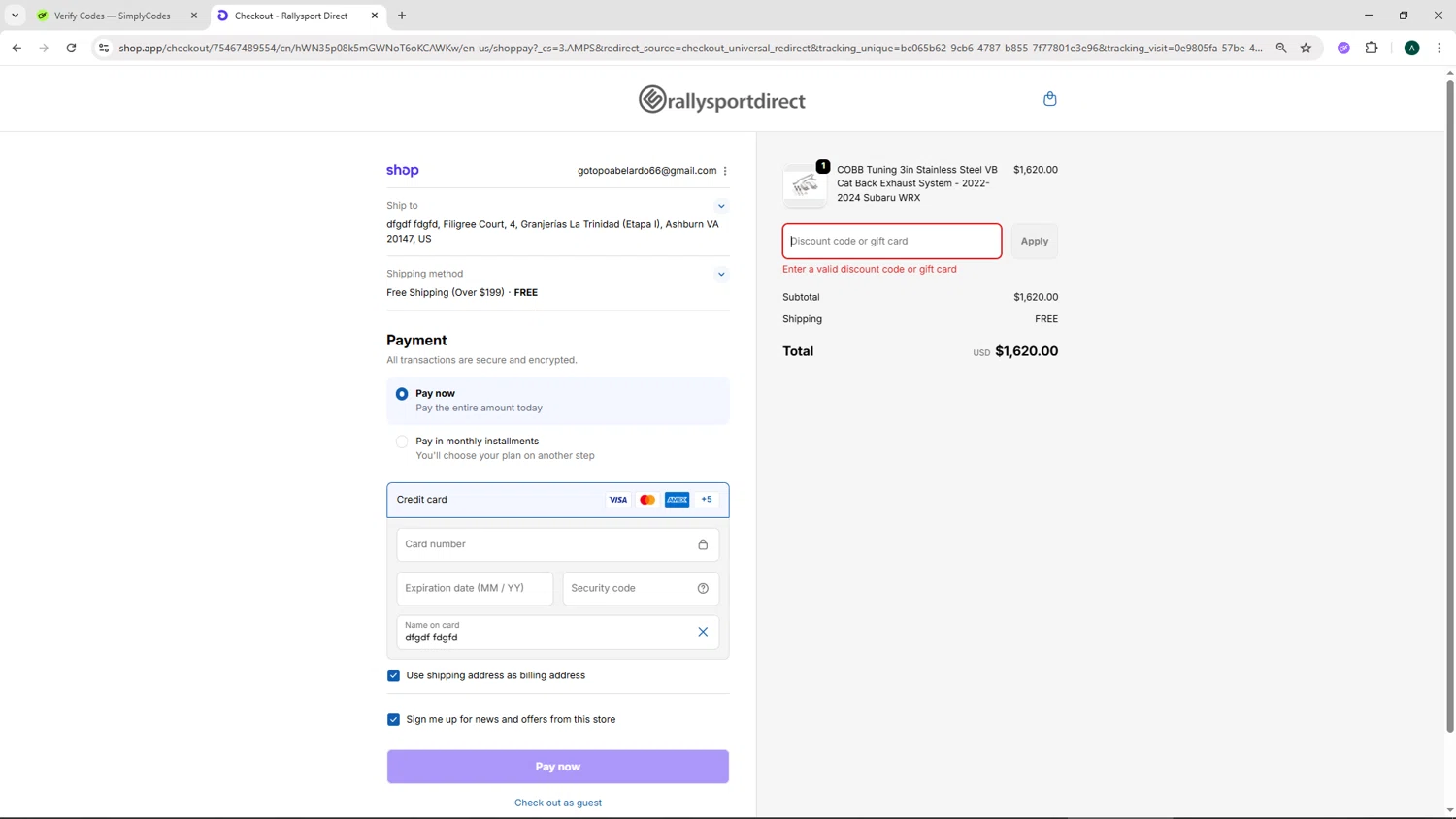Toggle Sign me up for news checkbox
Image resolution: width=1456 pixels, height=819 pixels.
click(x=393, y=719)
